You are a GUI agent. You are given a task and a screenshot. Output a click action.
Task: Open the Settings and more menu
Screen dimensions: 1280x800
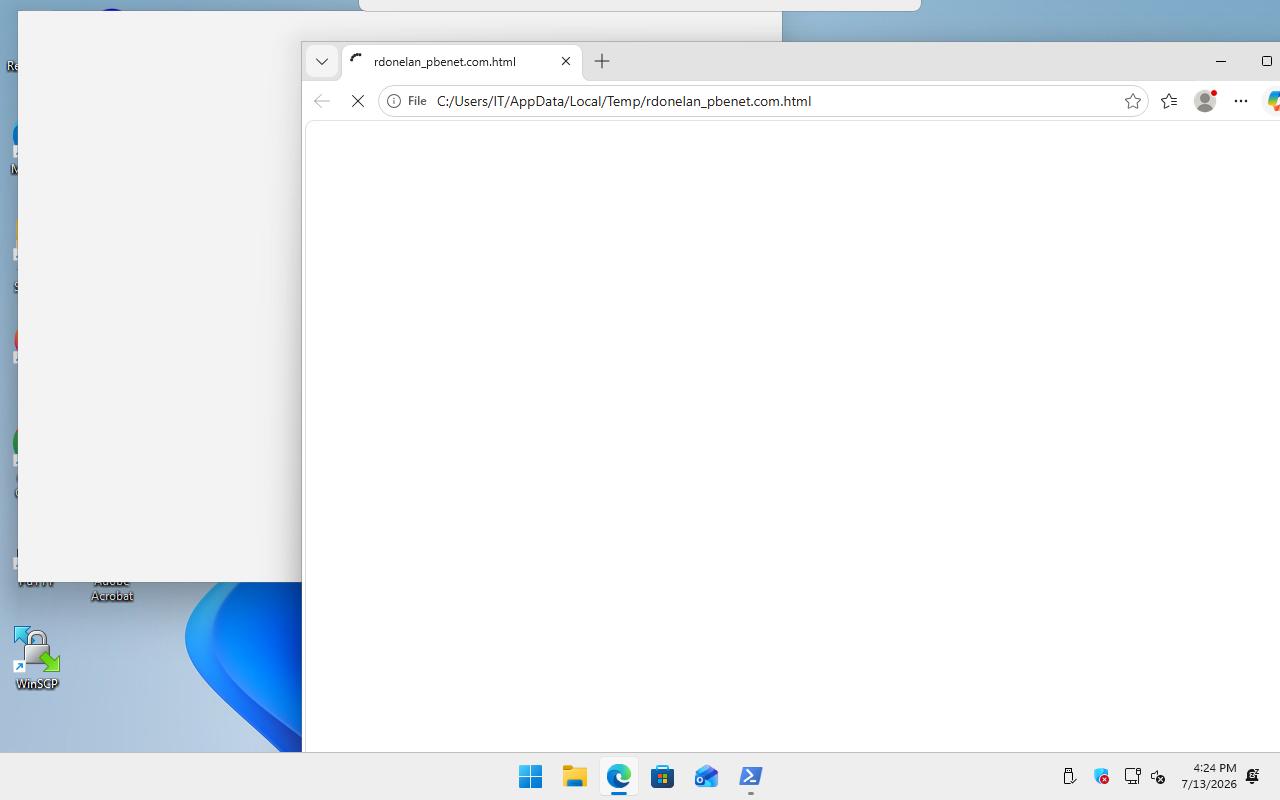click(1241, 101)
